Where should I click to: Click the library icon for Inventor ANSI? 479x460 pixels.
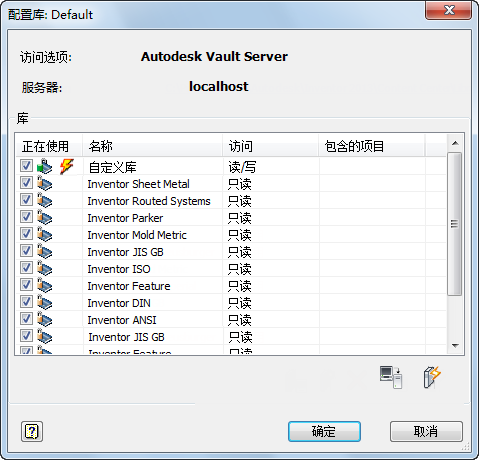click(x=45, y=319)
